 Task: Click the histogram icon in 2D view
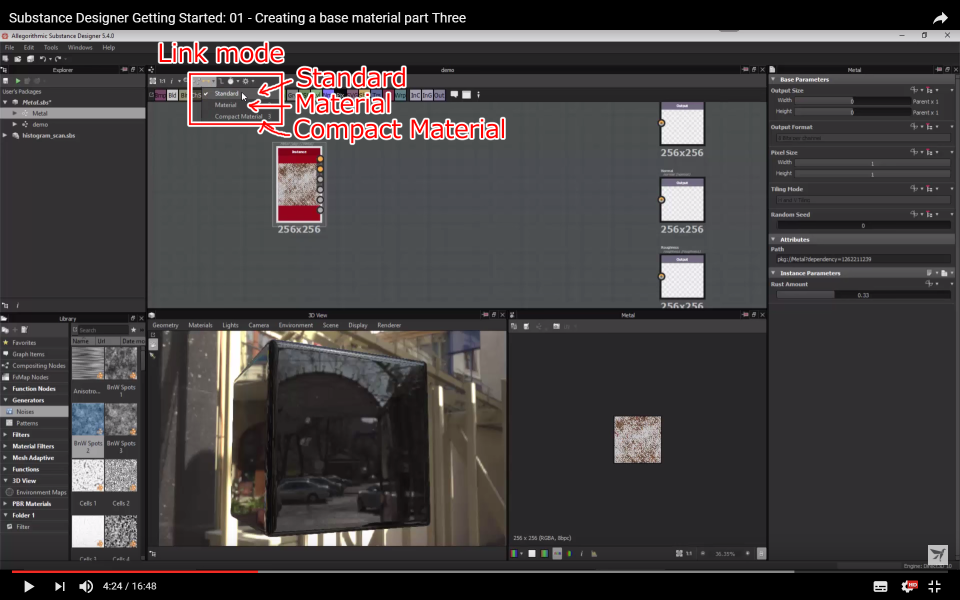(594, 553)
